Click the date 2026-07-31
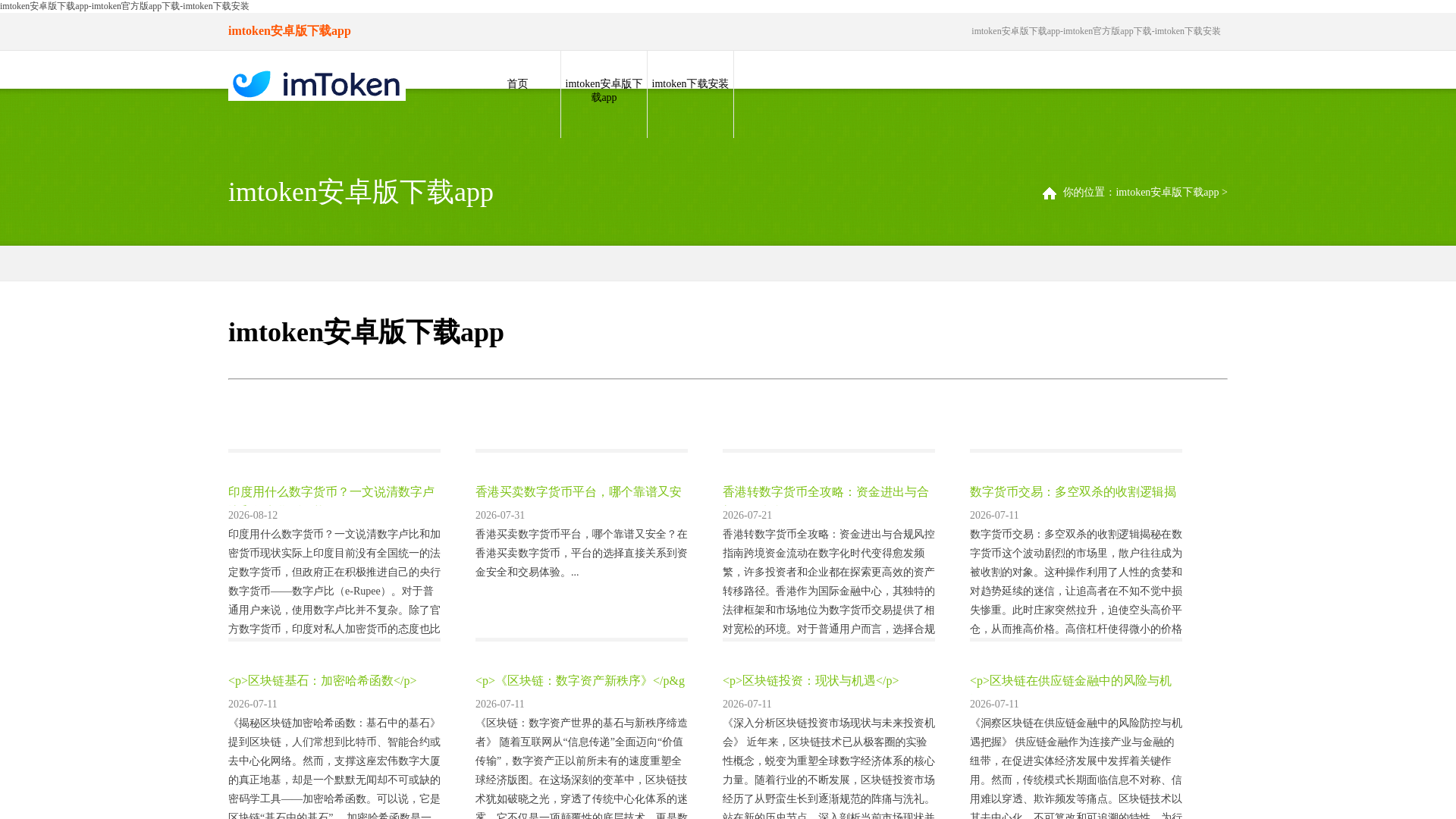This screenshot has height=819, width=1456. (x=500, y=516)
